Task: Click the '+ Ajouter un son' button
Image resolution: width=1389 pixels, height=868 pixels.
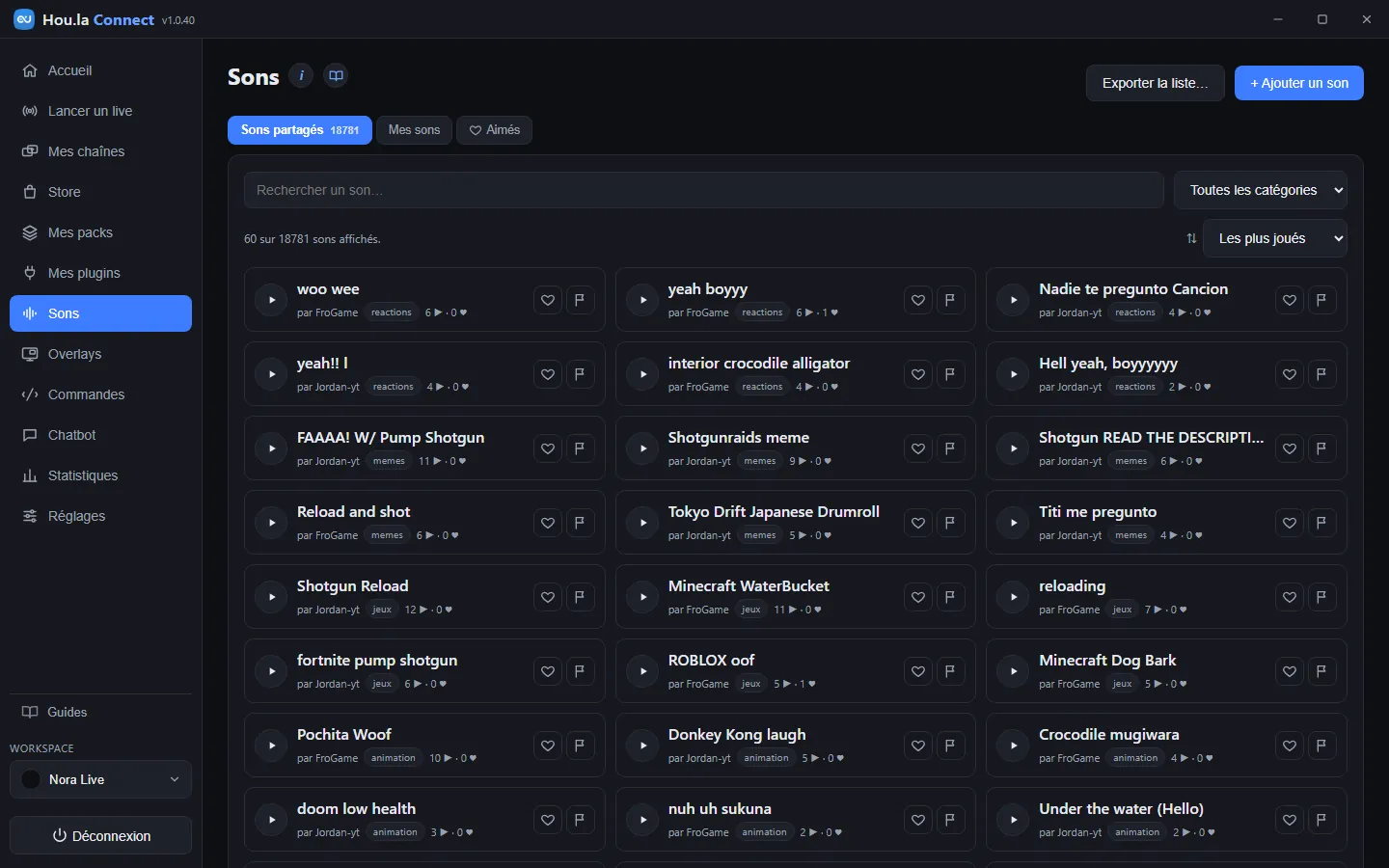Action: (1299, 83)
